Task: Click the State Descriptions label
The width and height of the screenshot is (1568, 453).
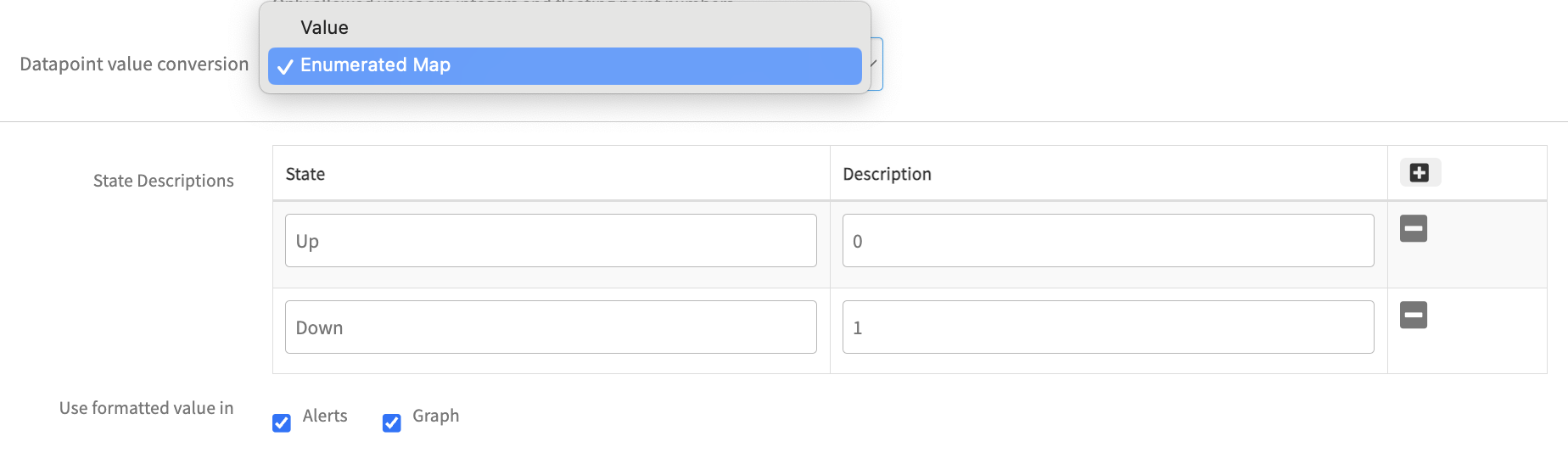Action: (163, 181)
